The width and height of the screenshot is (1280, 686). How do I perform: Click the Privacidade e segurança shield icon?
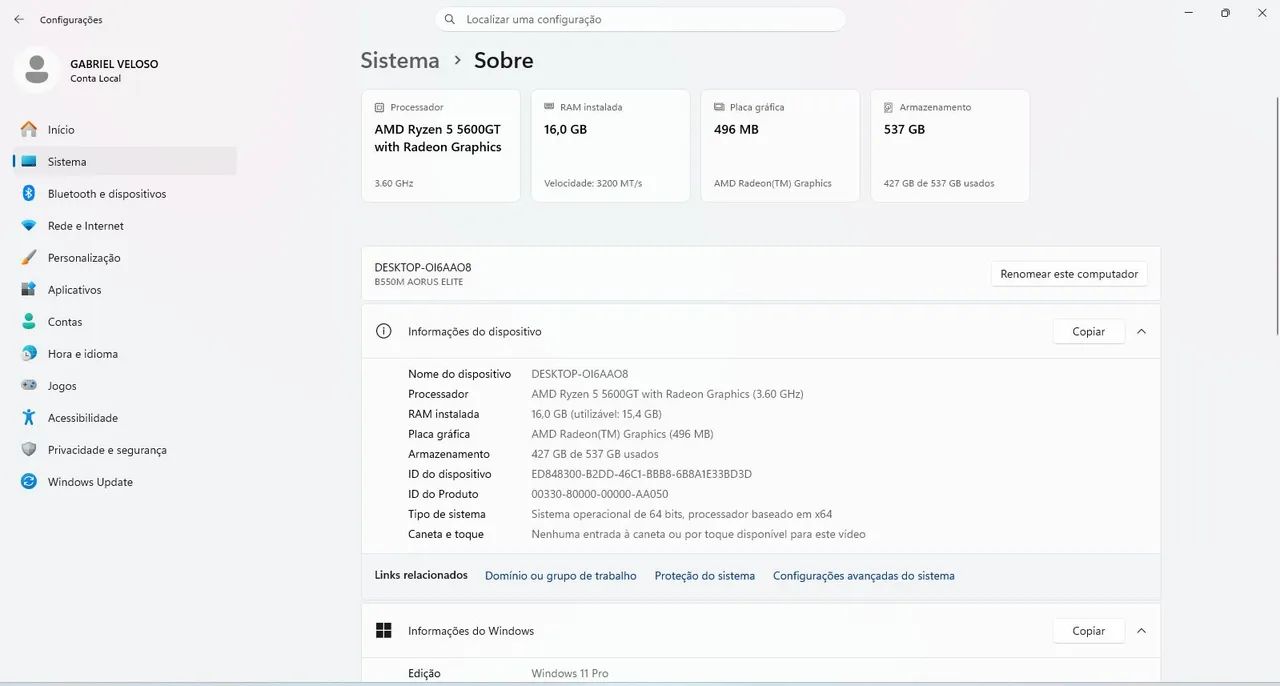(x=29, y=449)
